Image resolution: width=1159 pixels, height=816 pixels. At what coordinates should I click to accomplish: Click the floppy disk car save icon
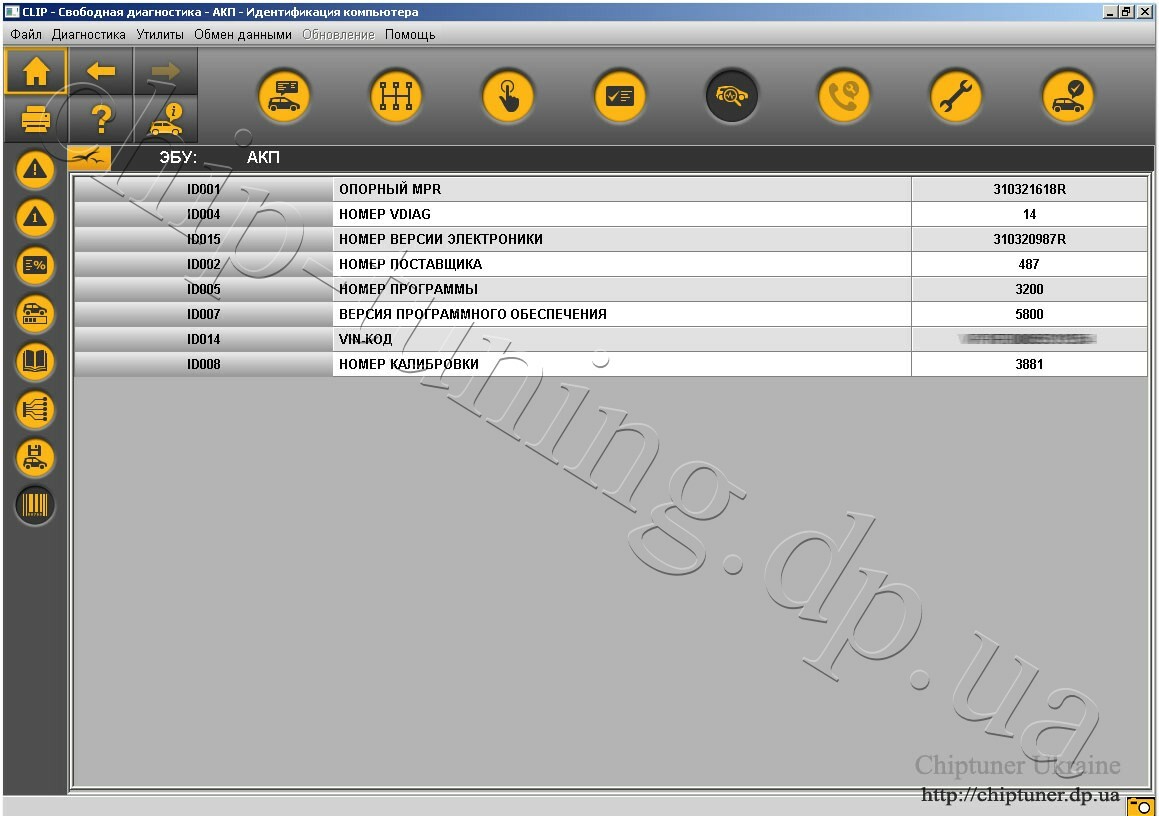click(x=35, y=458)
